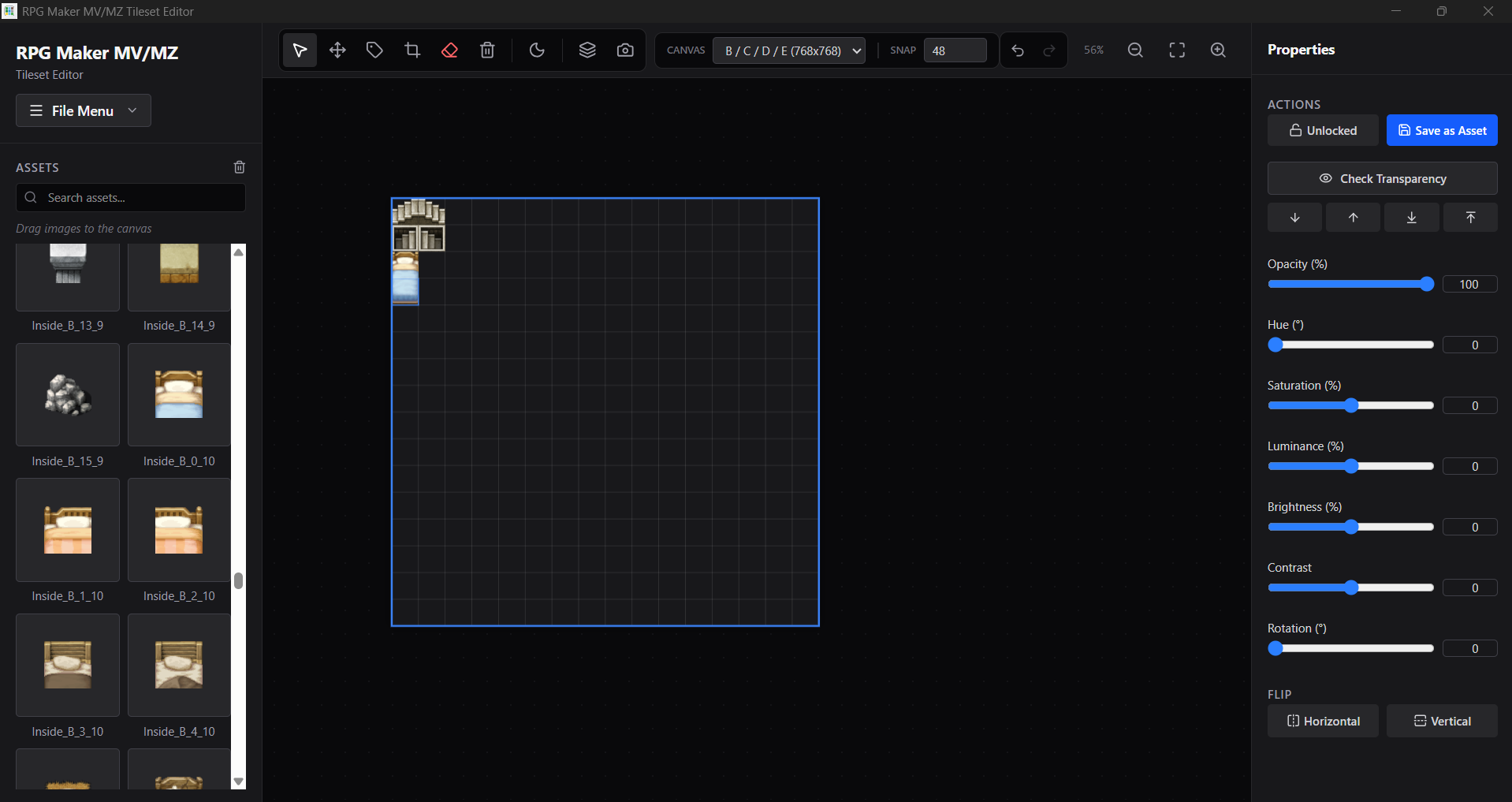This screenshot has width=1512, height=802.
Task: Click the Snap value field
Action: point(955,50)
